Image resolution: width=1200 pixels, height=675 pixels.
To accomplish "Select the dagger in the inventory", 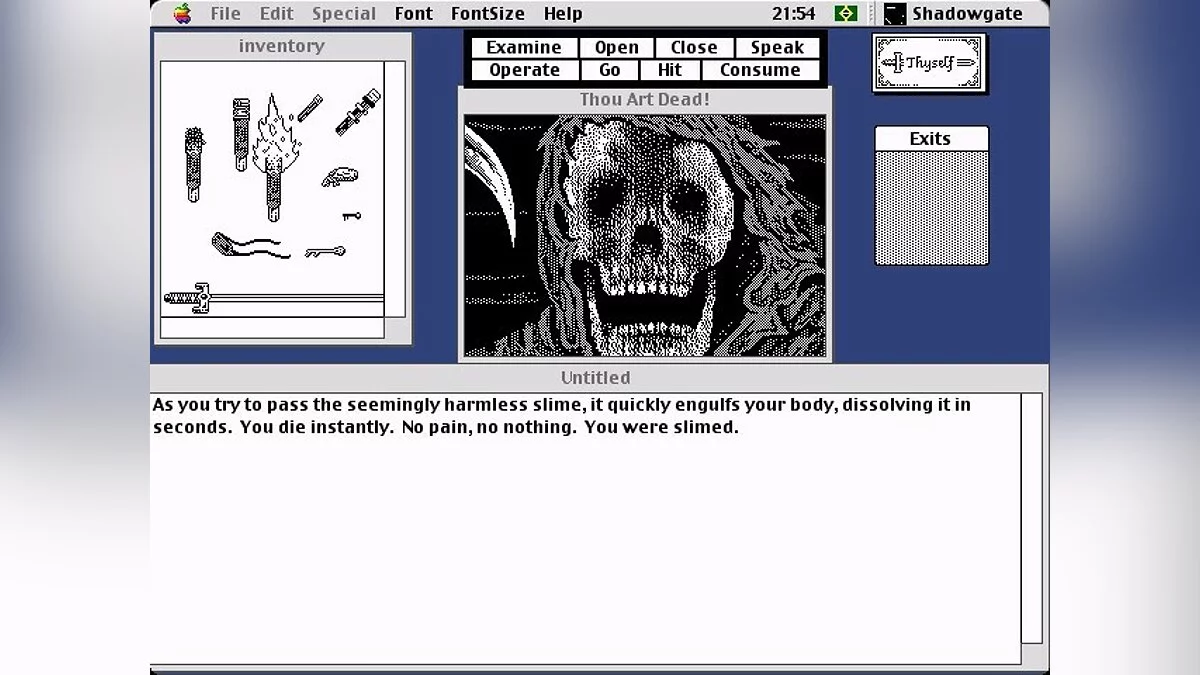I will (x=357, y=112).
